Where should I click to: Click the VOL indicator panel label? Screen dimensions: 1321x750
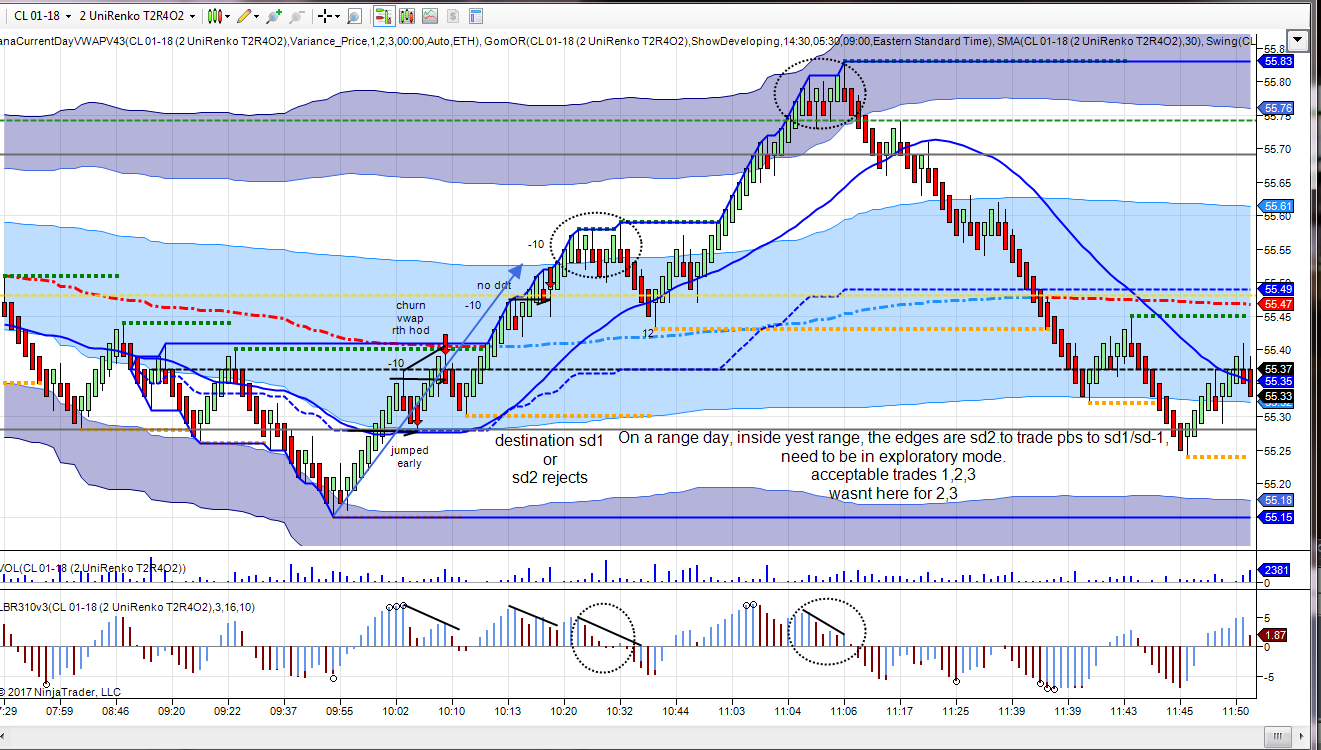(x=92, y=568)
